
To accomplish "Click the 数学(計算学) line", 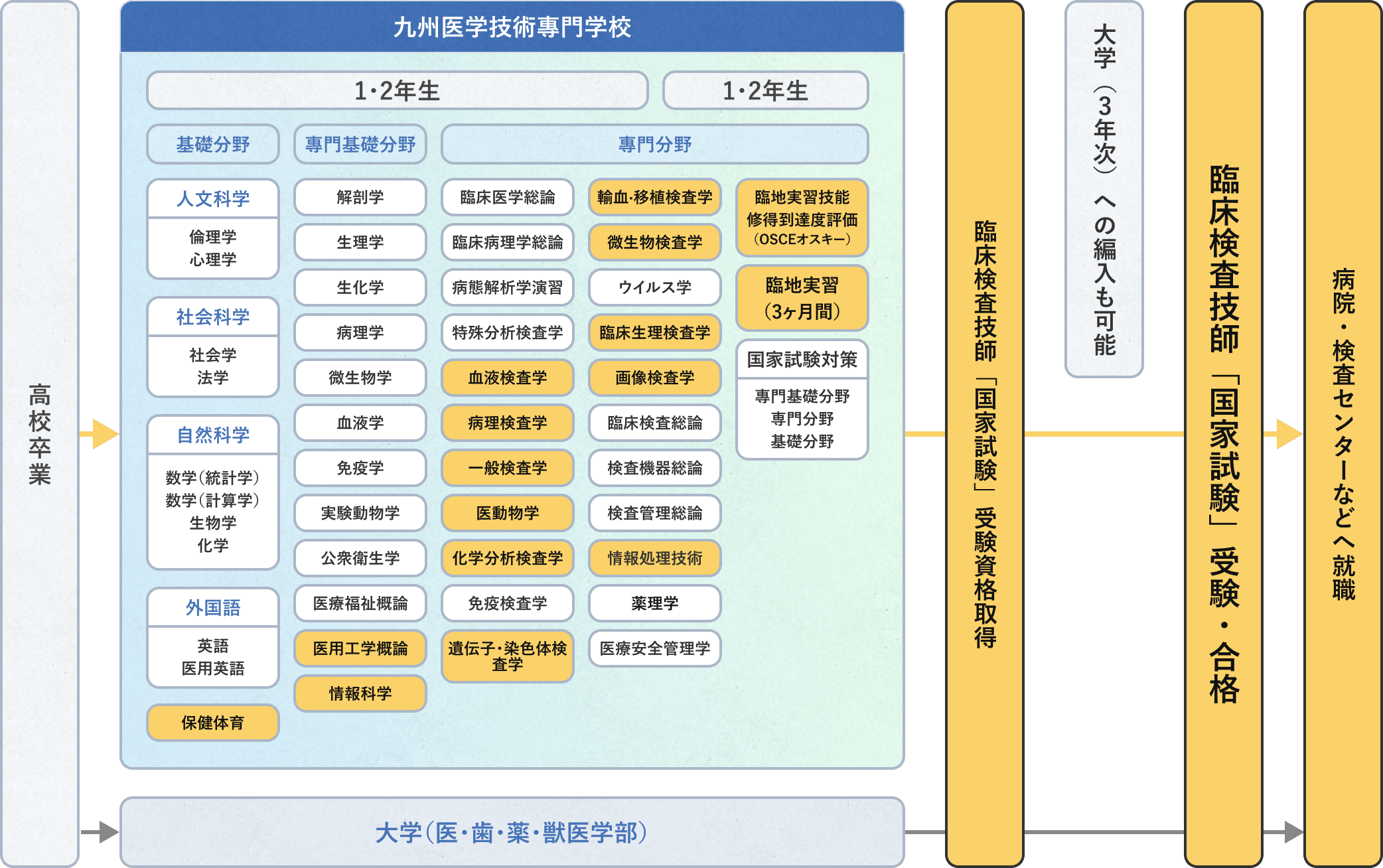I will pos(212,500).
